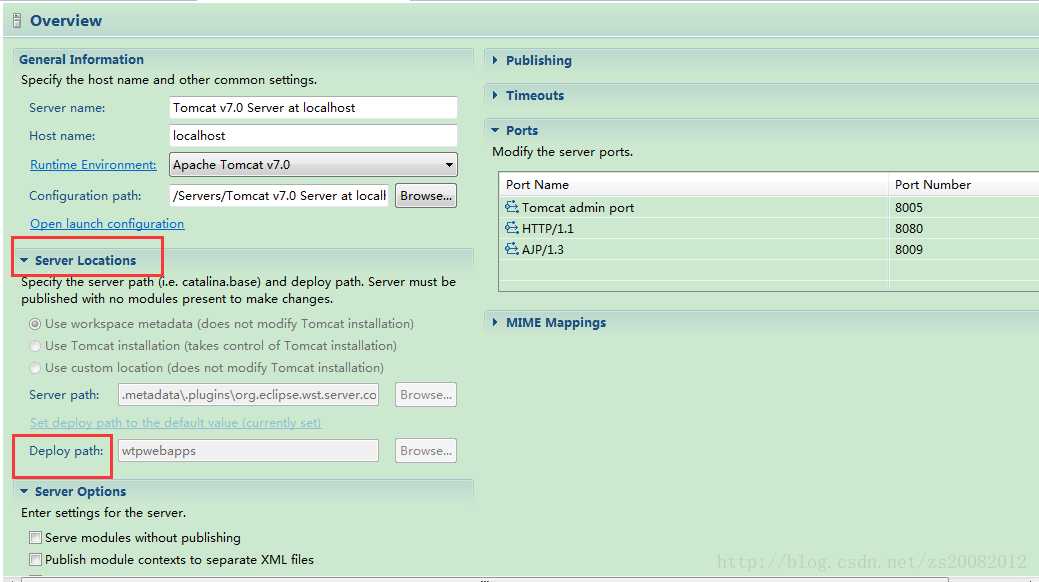Viewport: 1039px width, 582px height.
Task: Select Use Tomcat installation radio button
Action: 35,346
